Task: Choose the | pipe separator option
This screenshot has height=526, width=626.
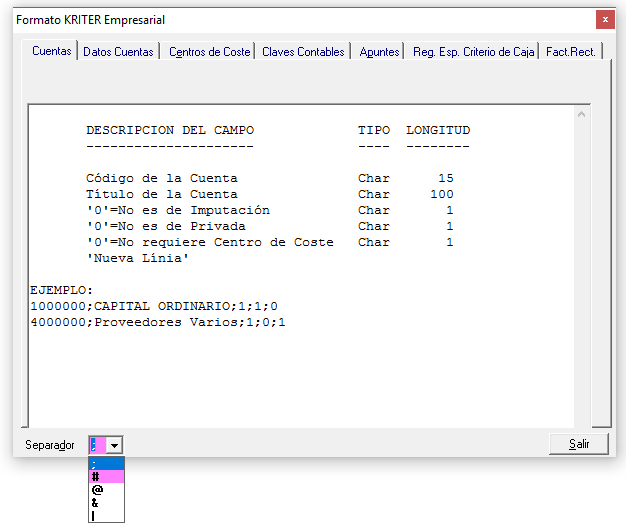Action: coord(106,516)
